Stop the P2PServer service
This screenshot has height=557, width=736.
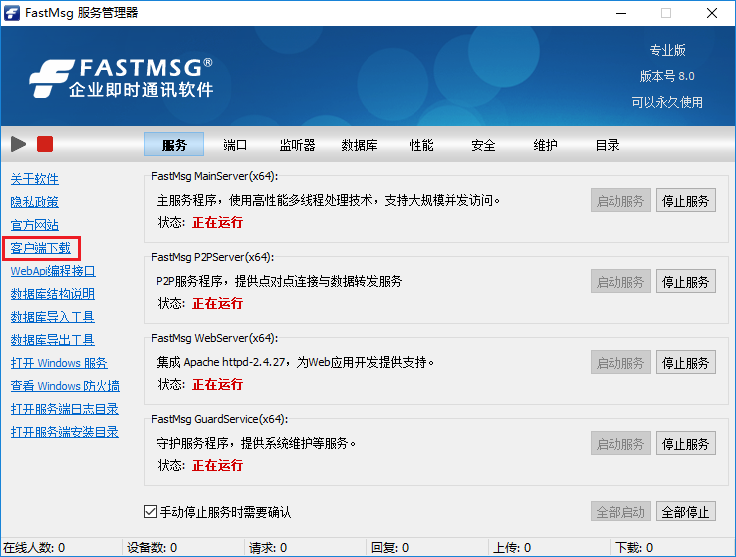(685, 281)
